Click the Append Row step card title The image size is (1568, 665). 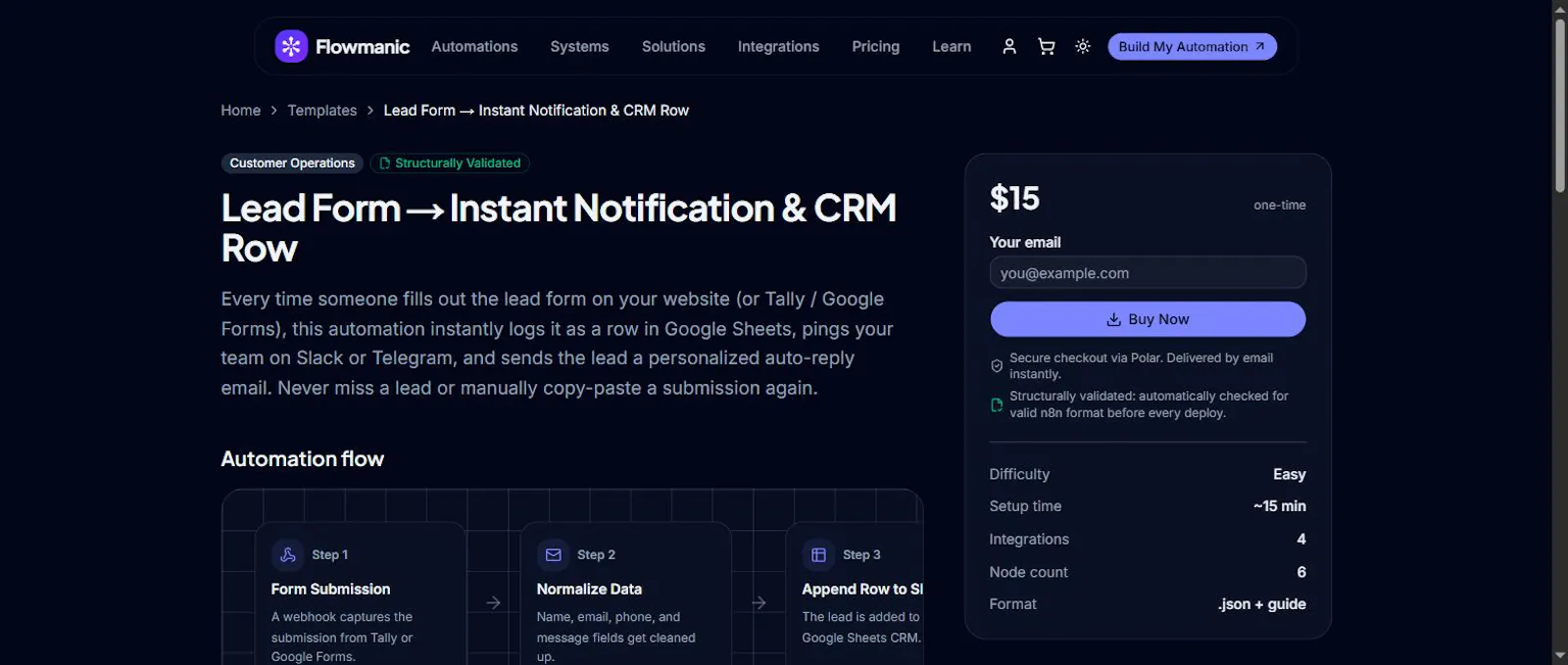click(x=862, y=589)
